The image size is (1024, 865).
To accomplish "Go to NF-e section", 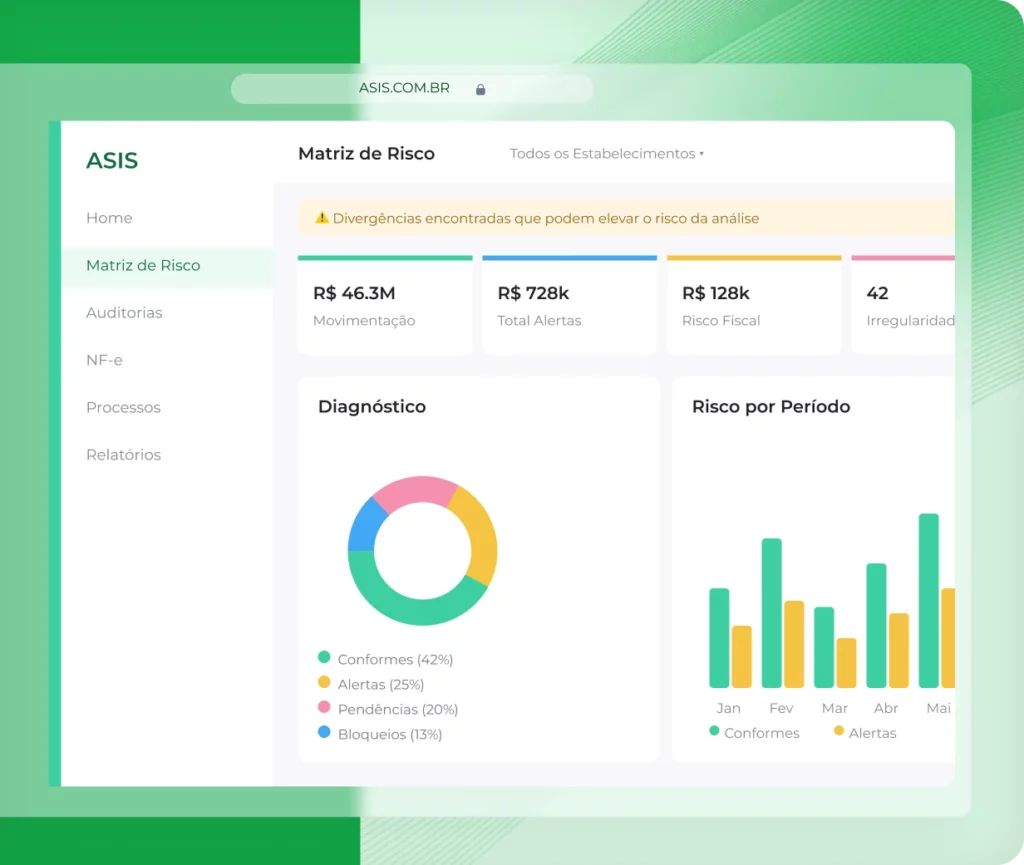I will tap(104, 360).
